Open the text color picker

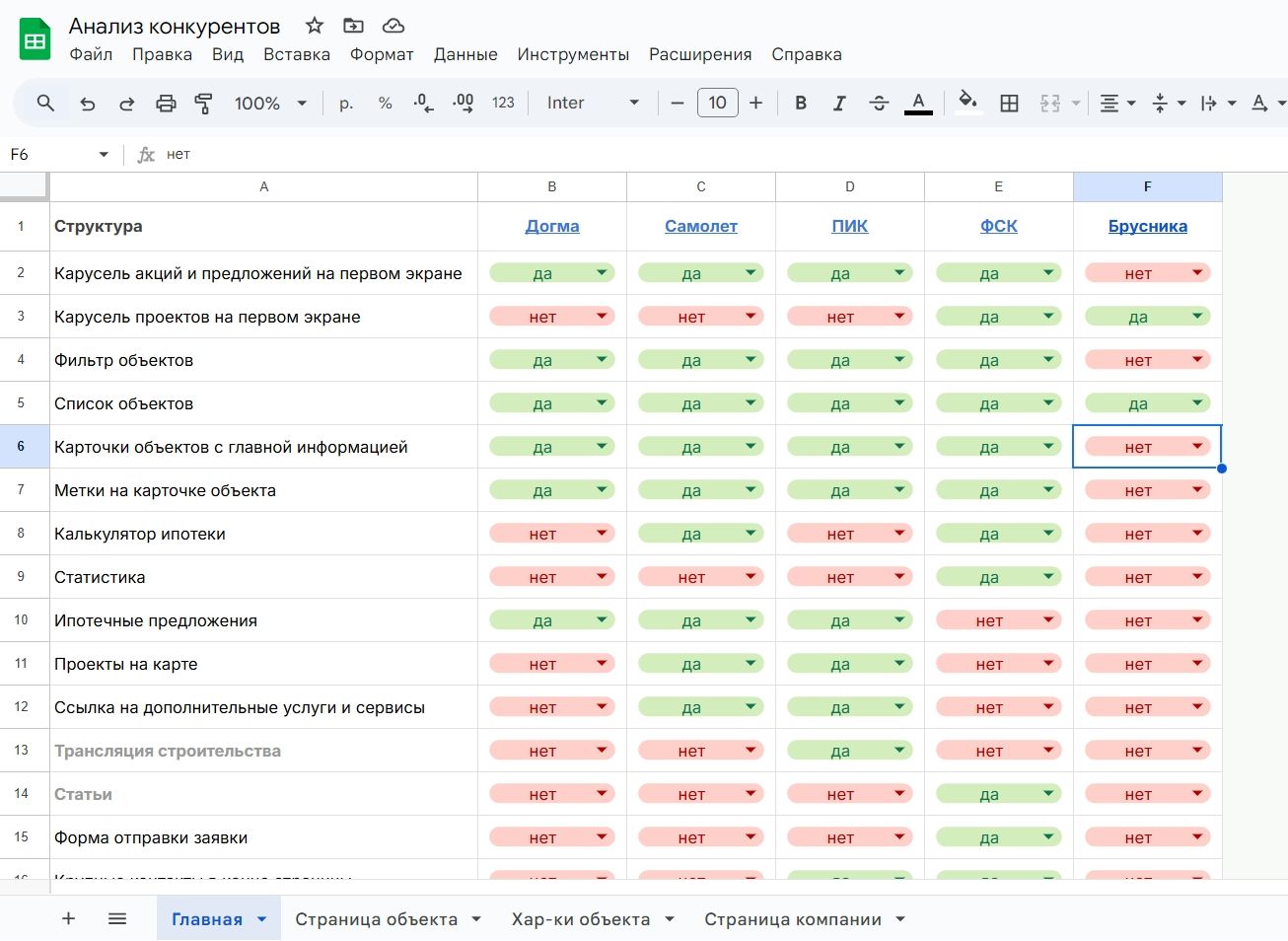coord(918,103)
